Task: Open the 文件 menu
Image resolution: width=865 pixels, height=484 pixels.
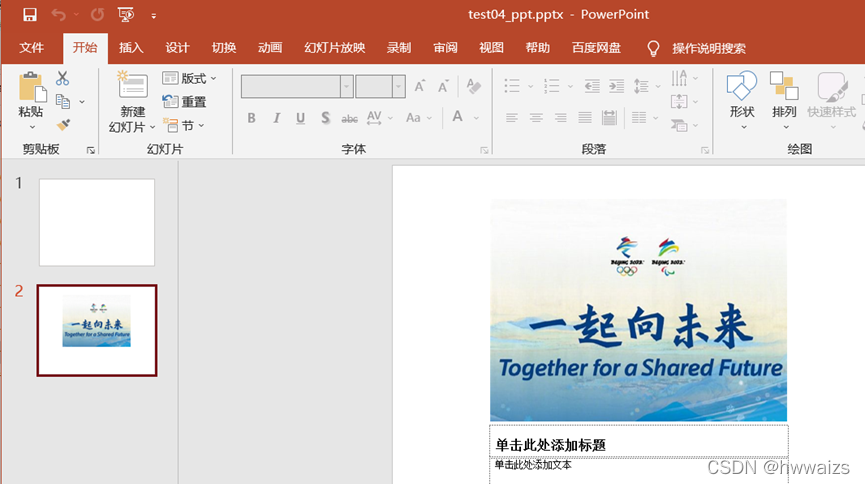Action: pyautogui.click(x=31, y=48)
